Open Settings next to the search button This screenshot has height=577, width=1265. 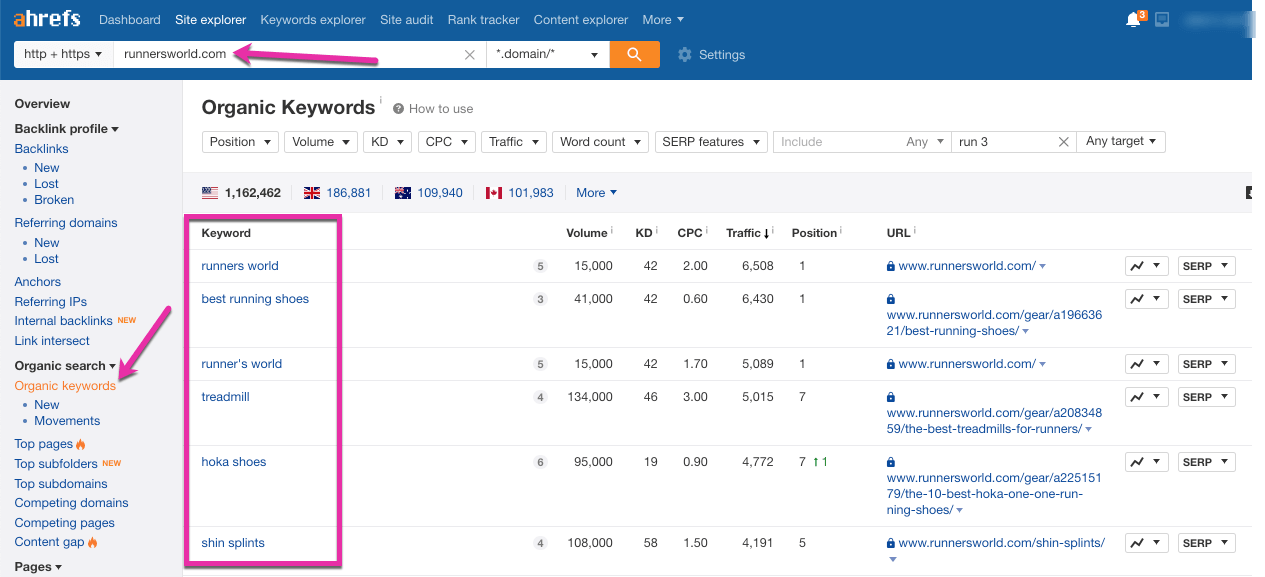coord(711,55)
